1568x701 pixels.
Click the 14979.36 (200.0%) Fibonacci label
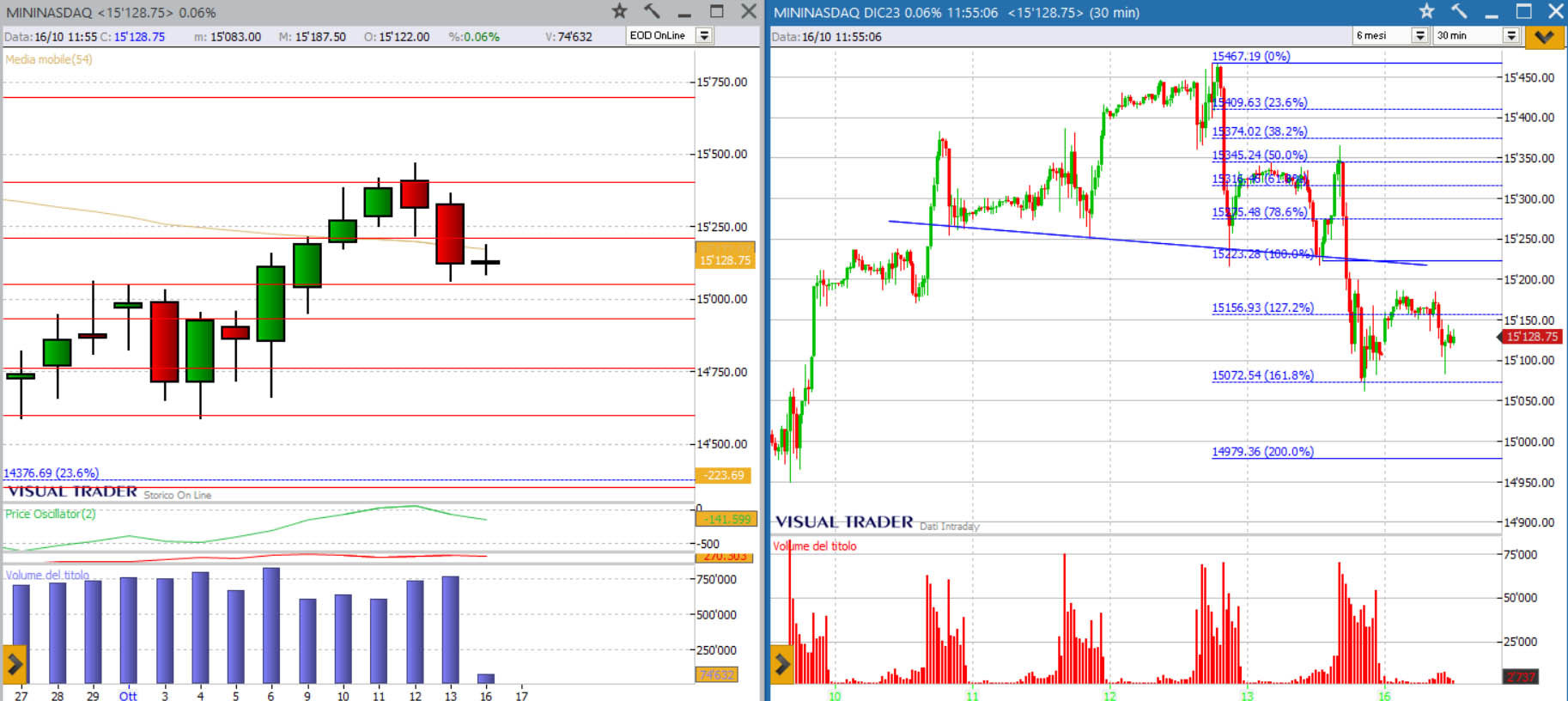pyautogui.click(x=1263, y=452)
